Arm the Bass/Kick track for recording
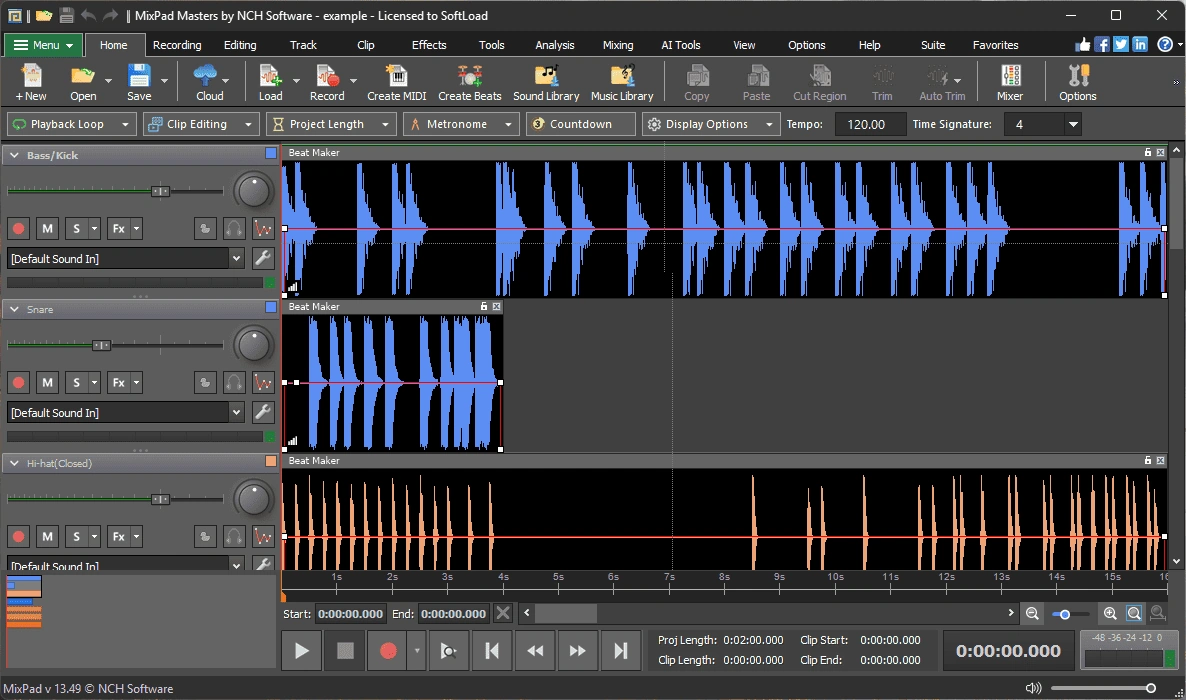The height and width of the screenshot is (700, 1186). coord(19,229)
